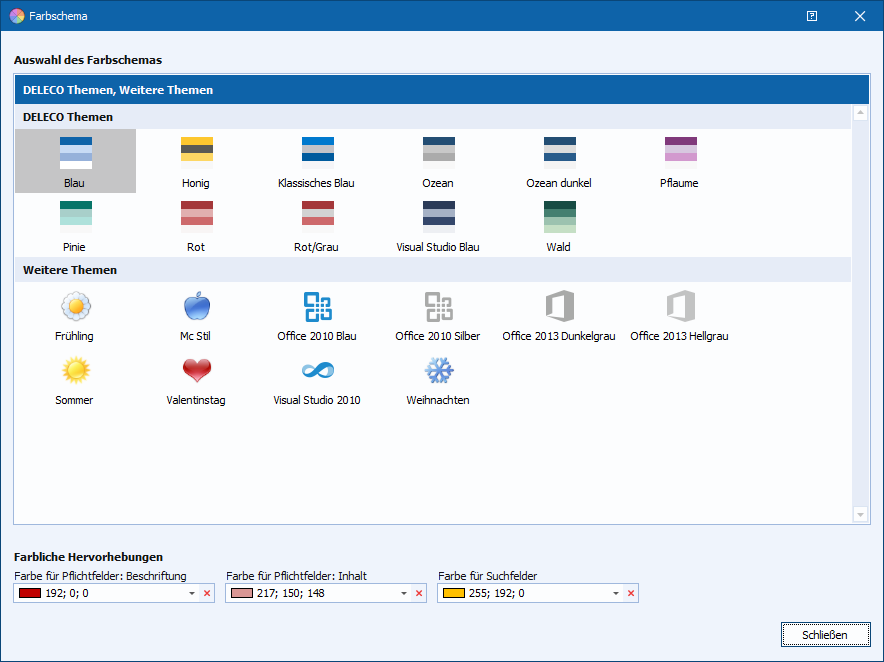Choose the Klassisches Blau theme
This screenshot has width=884, height=662.
(x=317, y=150)
